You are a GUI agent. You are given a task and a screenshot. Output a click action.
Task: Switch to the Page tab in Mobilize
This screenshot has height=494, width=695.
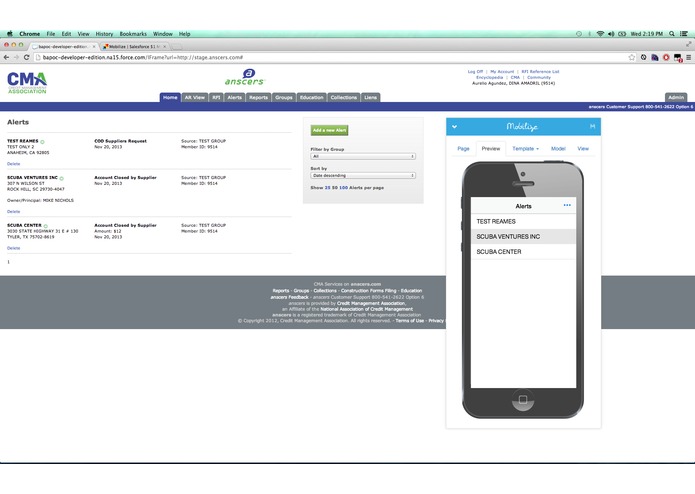coord(463,149)
